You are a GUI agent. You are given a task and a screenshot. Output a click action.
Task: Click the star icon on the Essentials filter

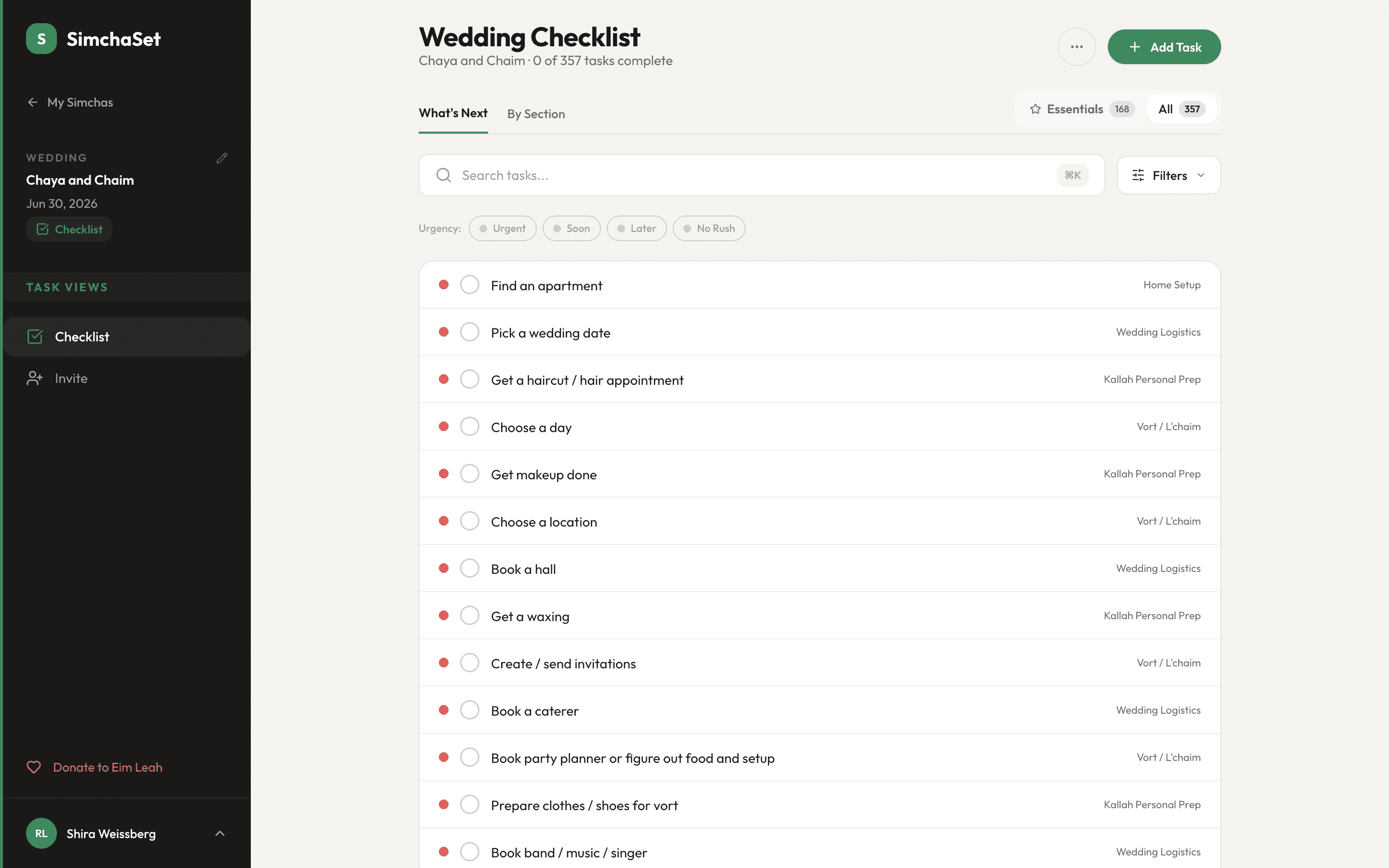tap(1036, 108)
